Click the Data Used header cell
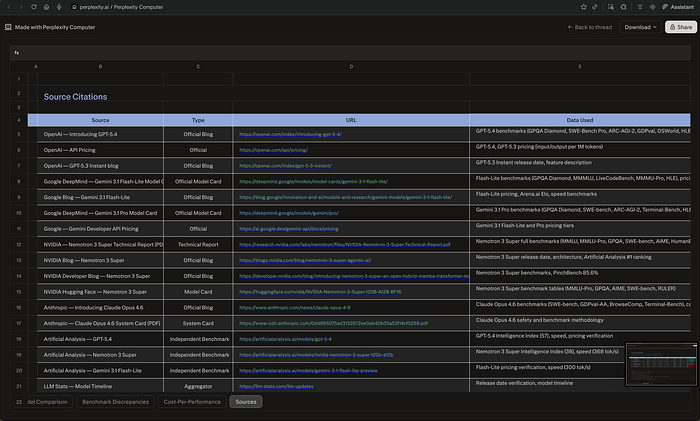Image resolution: width=700 pixels, height=421 pixels. pyautogui.click(x=580, y=120)
